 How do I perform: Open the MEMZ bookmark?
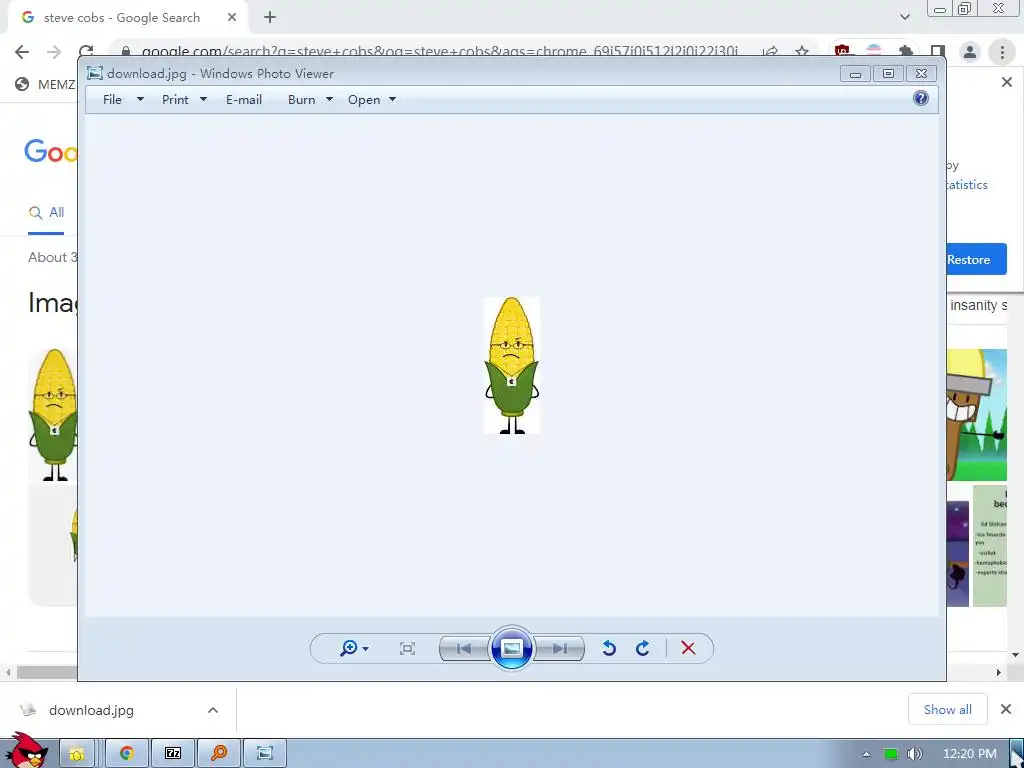tap(46, 84)
